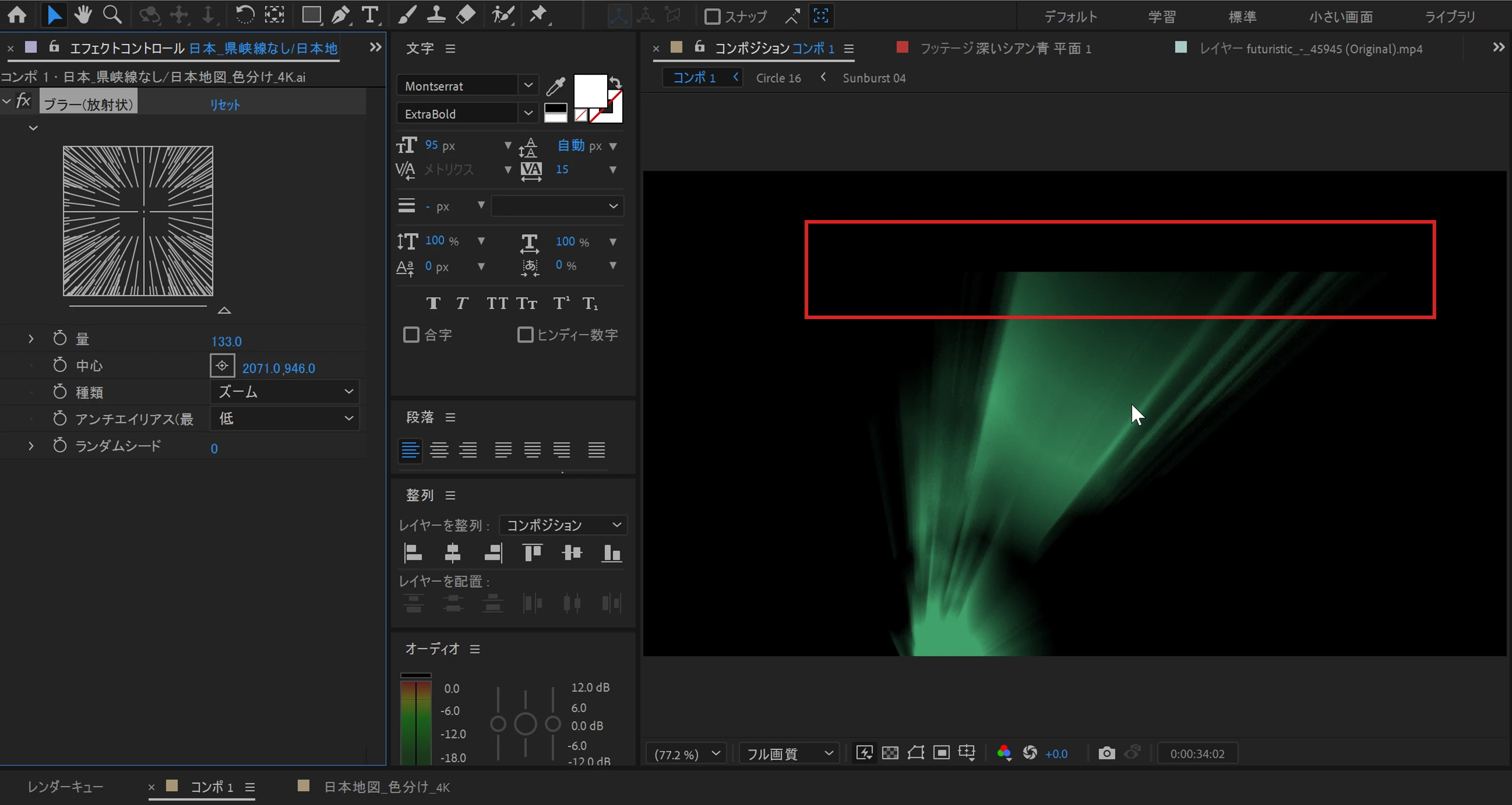Open the 種類 ズーム dropdown
1512x805 pixels.
[284, 392]
